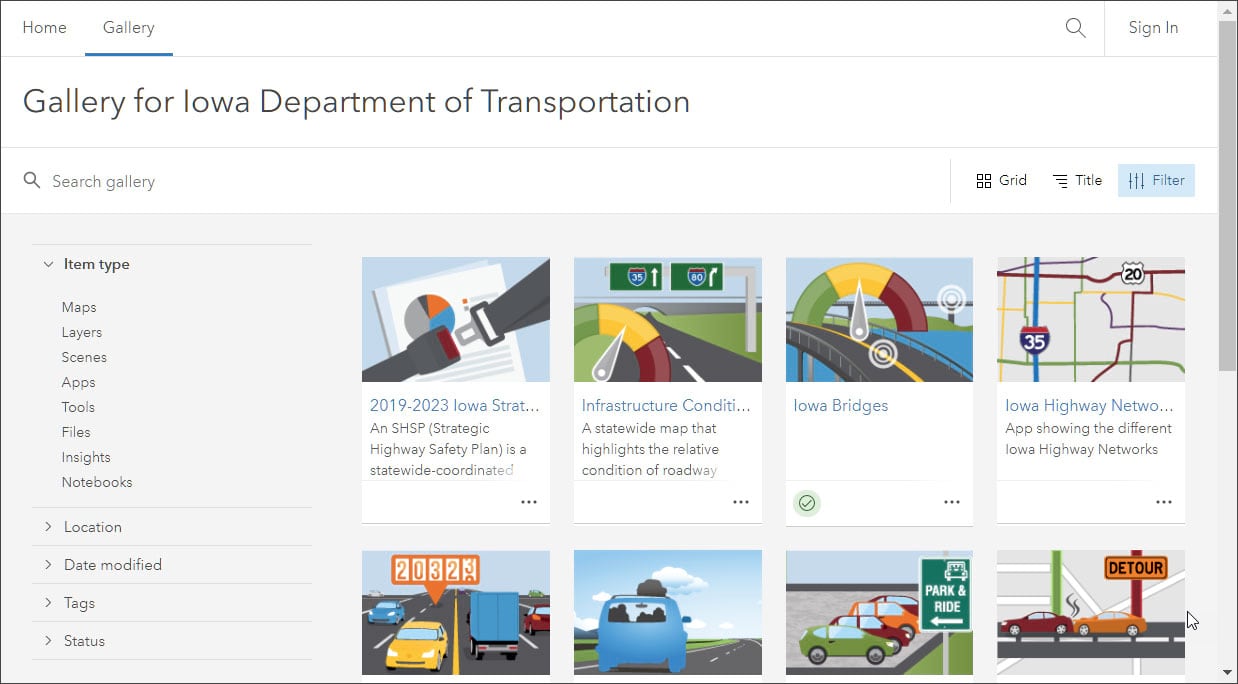Go to the Home tab
This screenshot has width=1238, height=684.
[x=44, y=28]
